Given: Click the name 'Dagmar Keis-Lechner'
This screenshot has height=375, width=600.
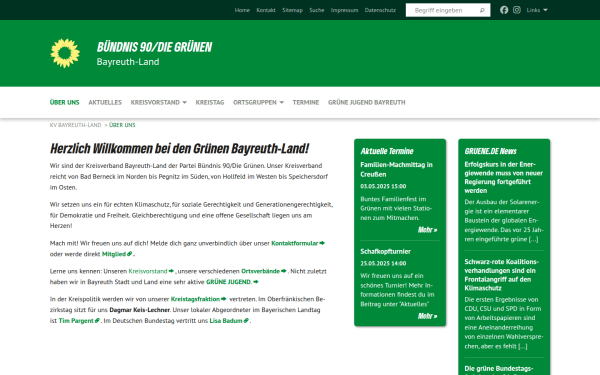Looking at the screenshot, I should 140,310.
